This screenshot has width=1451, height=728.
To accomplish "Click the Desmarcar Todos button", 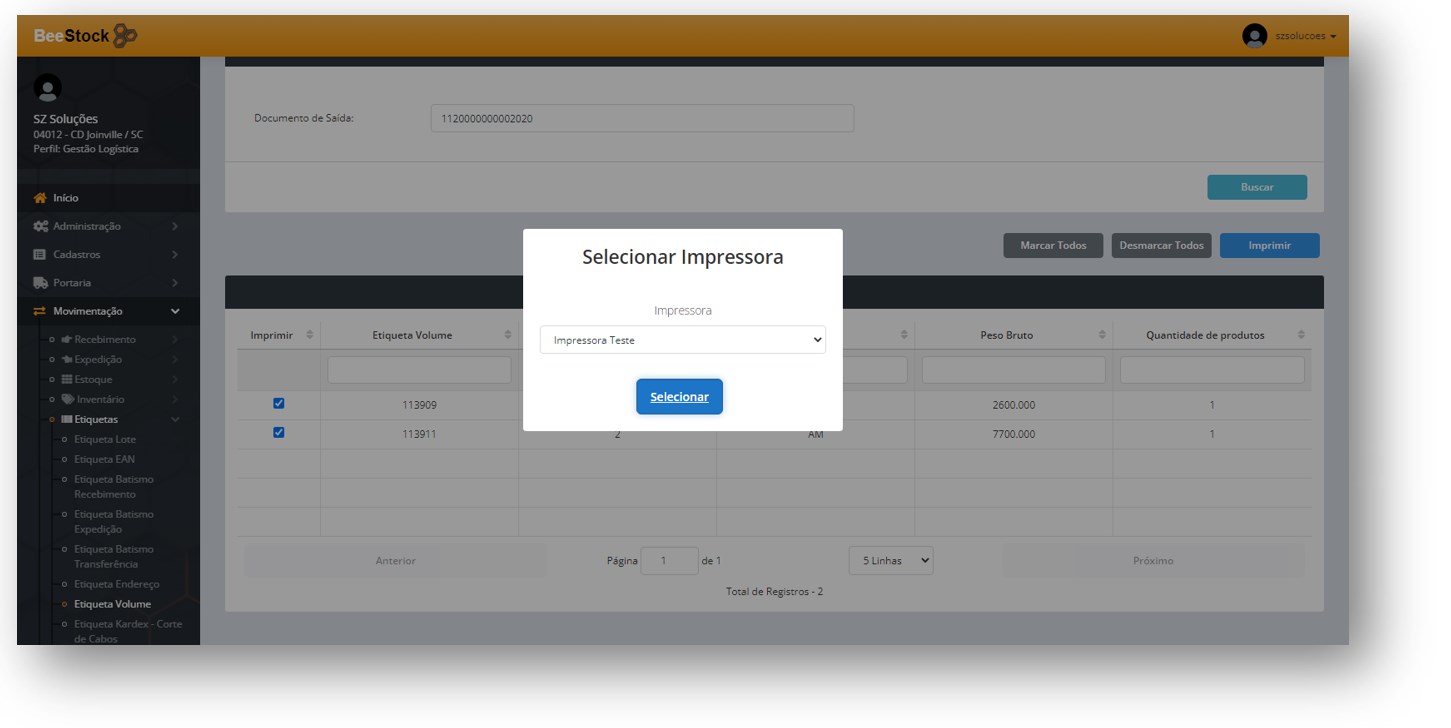I will coord(1161,246).
